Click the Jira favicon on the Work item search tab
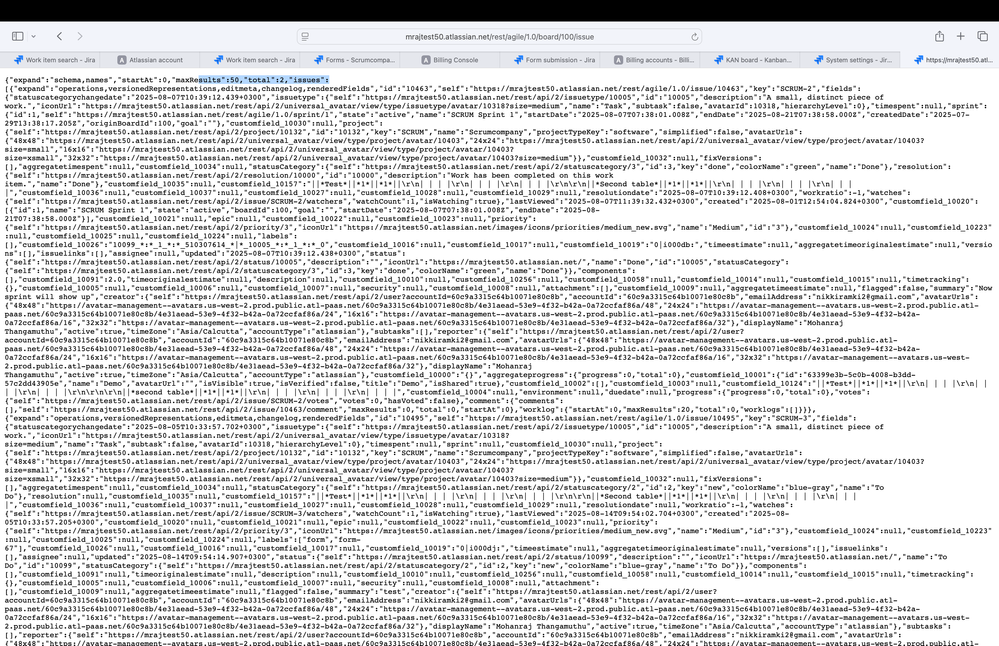999x646 pixels. (18, 59)
